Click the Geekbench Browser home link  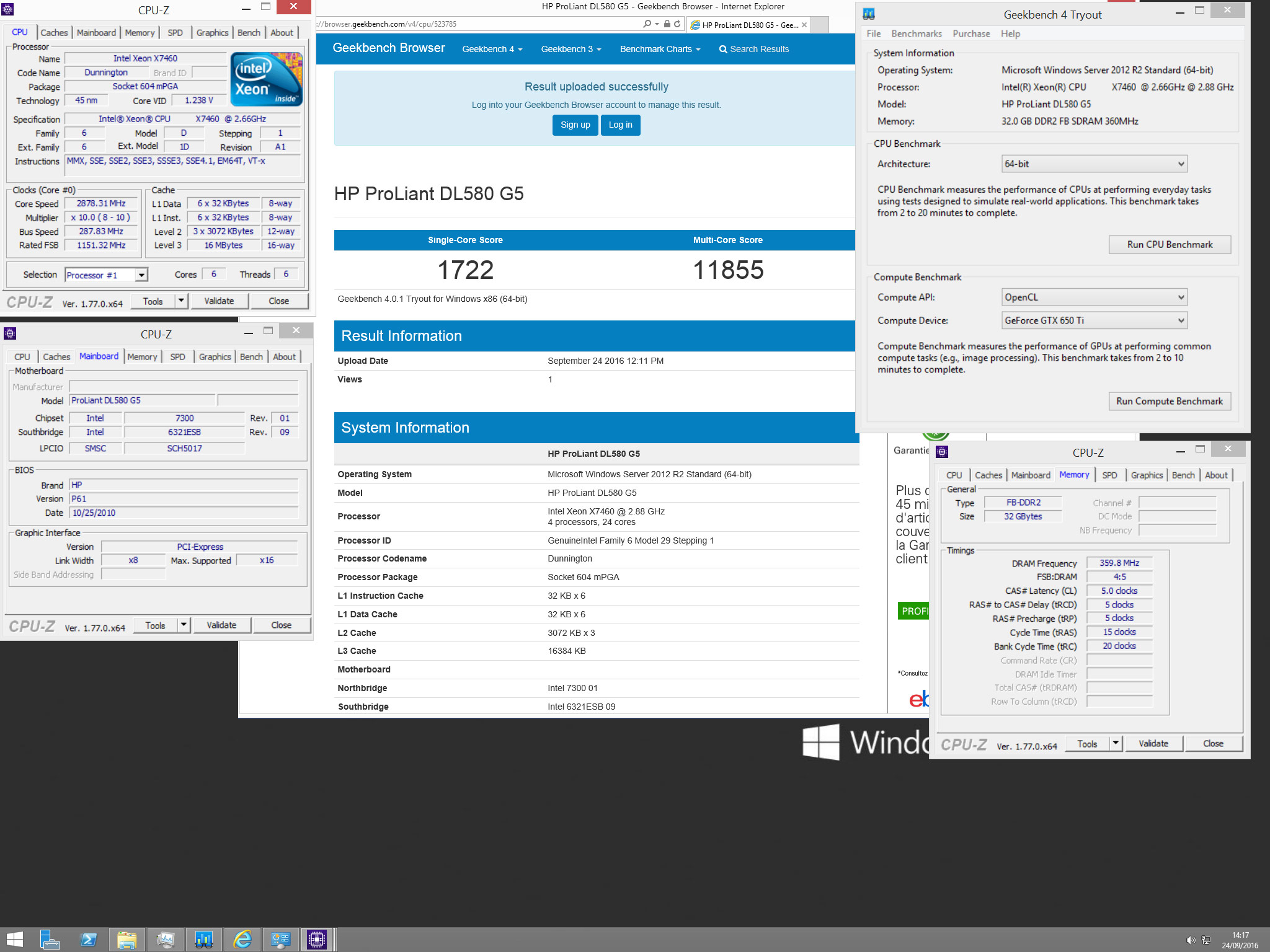pos(389,48)
